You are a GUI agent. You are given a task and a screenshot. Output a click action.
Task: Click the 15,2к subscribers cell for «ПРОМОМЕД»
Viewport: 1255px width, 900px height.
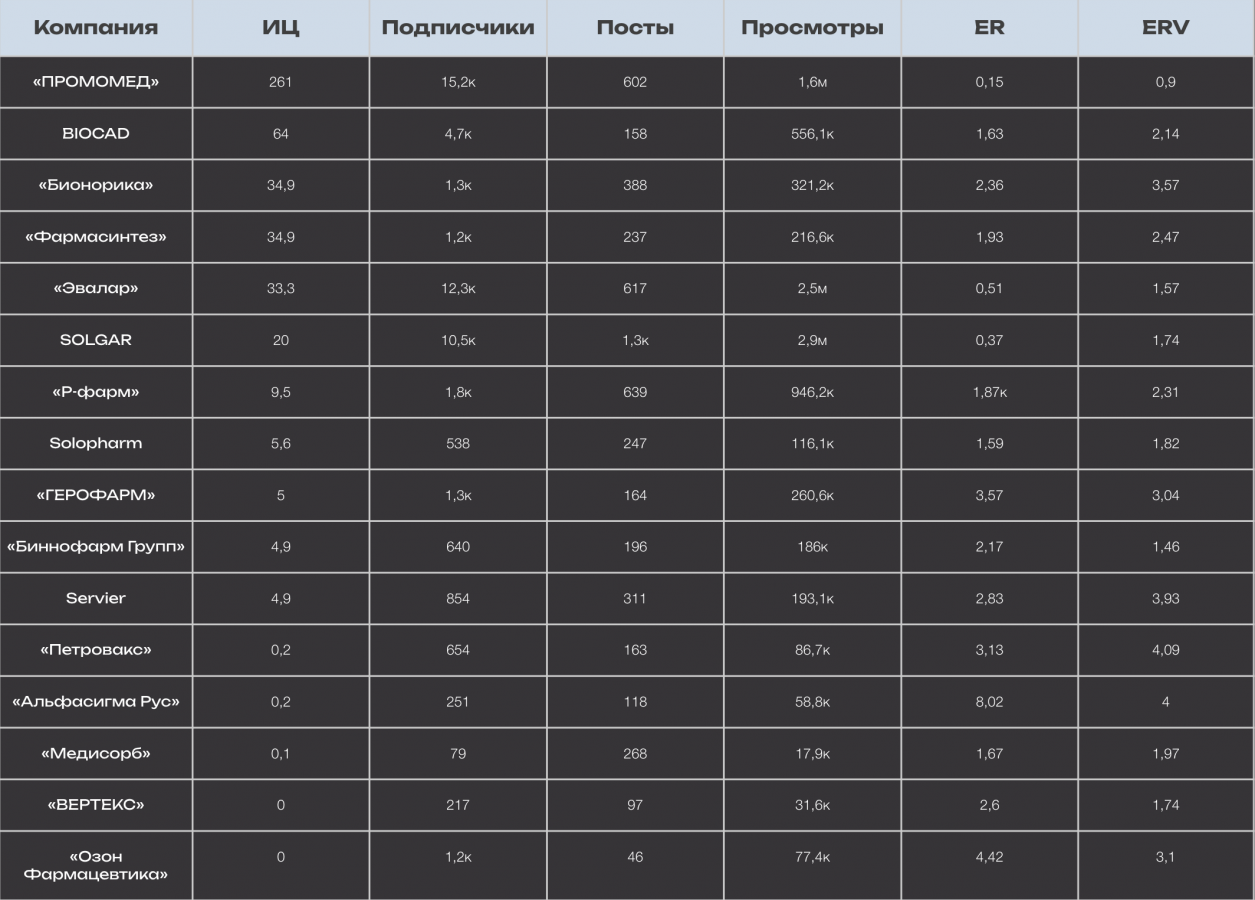[458, 82]
